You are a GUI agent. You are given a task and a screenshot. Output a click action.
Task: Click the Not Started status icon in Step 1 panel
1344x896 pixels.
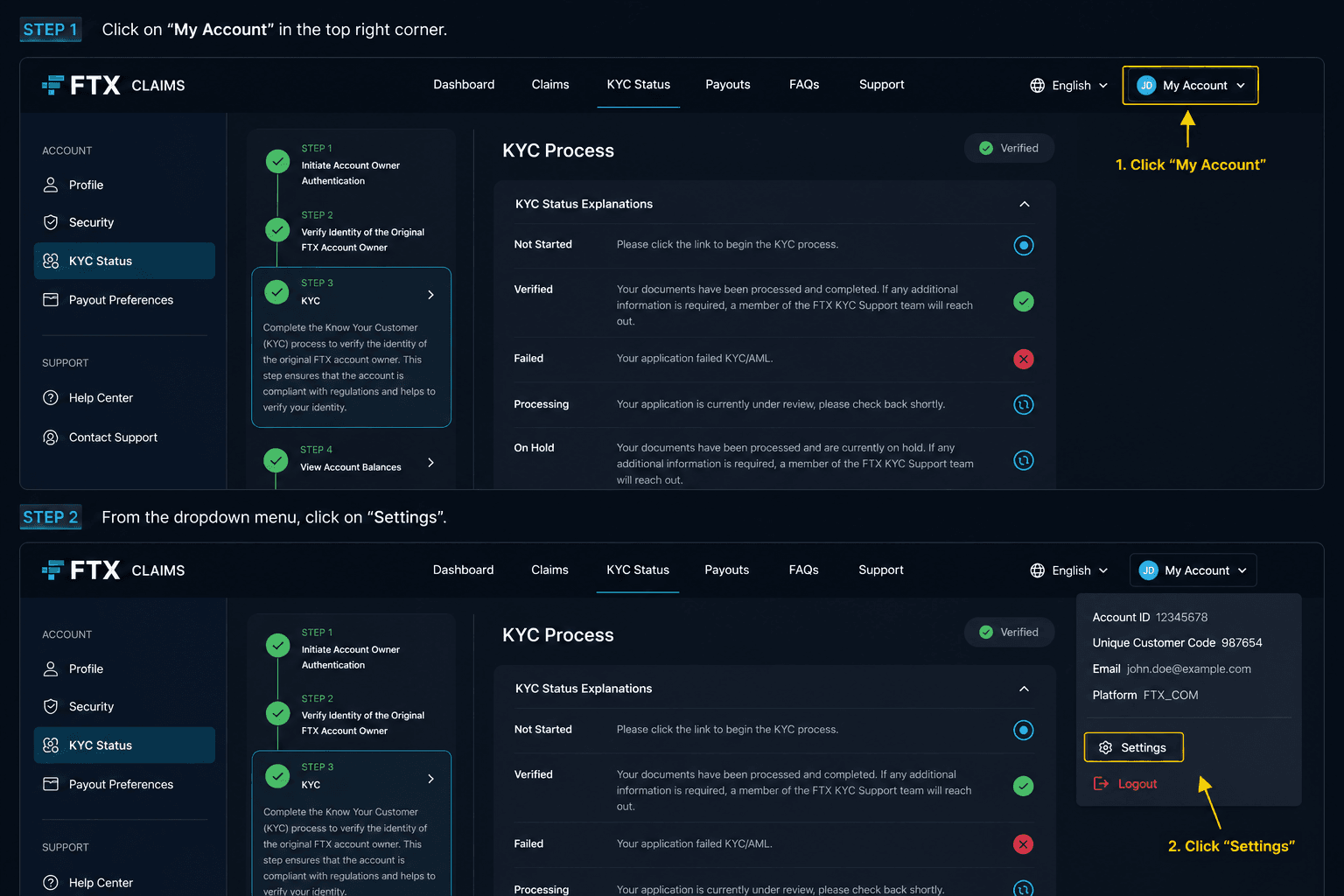click(1024, 245)
